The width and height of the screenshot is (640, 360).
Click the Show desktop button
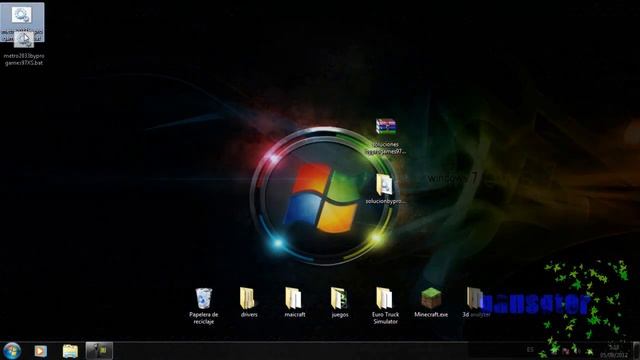[636, 351]
